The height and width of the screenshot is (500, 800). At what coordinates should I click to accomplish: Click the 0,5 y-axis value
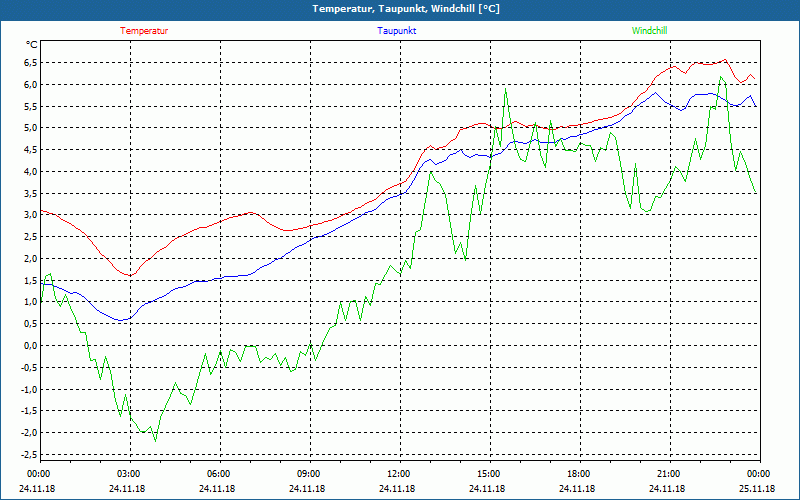31,323
